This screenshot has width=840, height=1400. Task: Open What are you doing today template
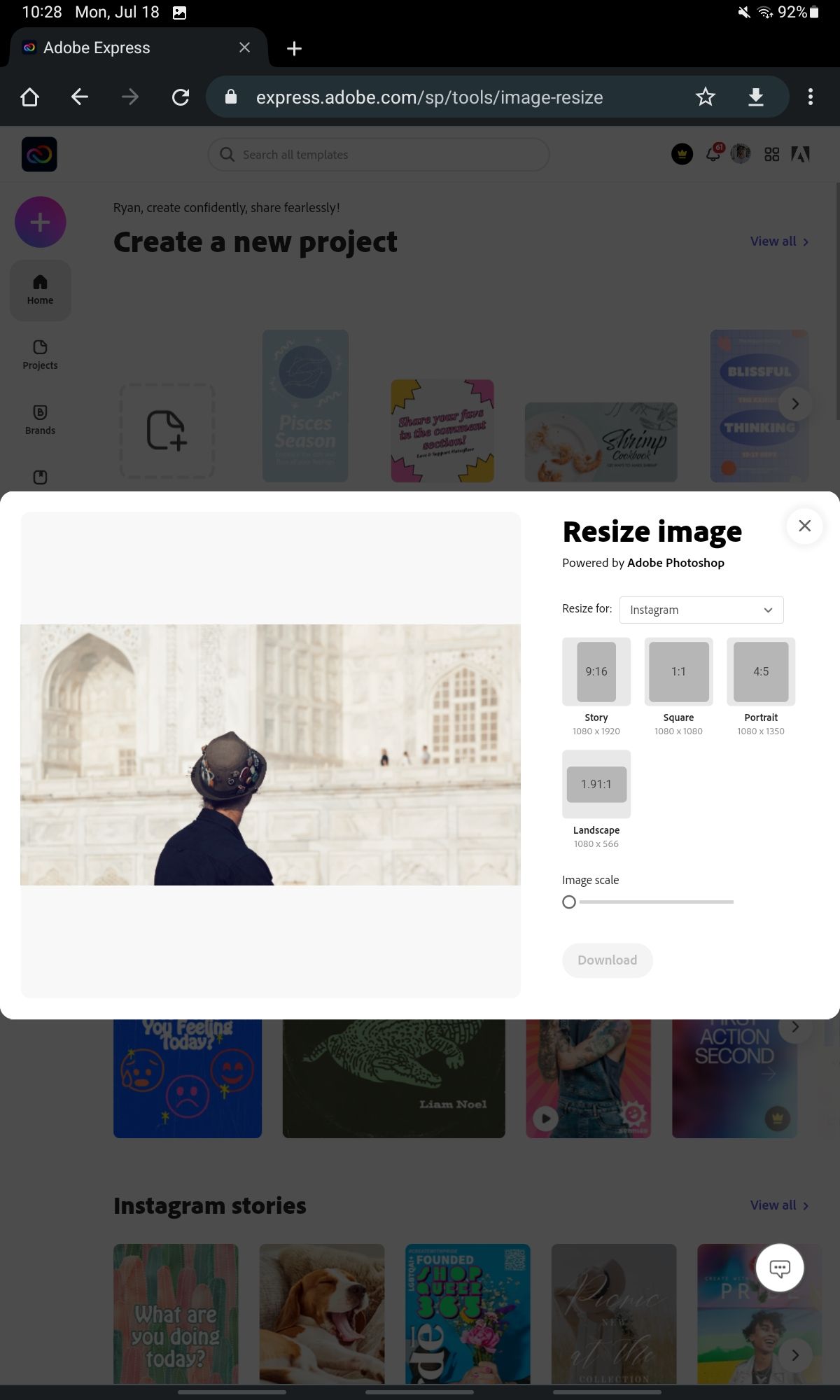(176, 1314)
